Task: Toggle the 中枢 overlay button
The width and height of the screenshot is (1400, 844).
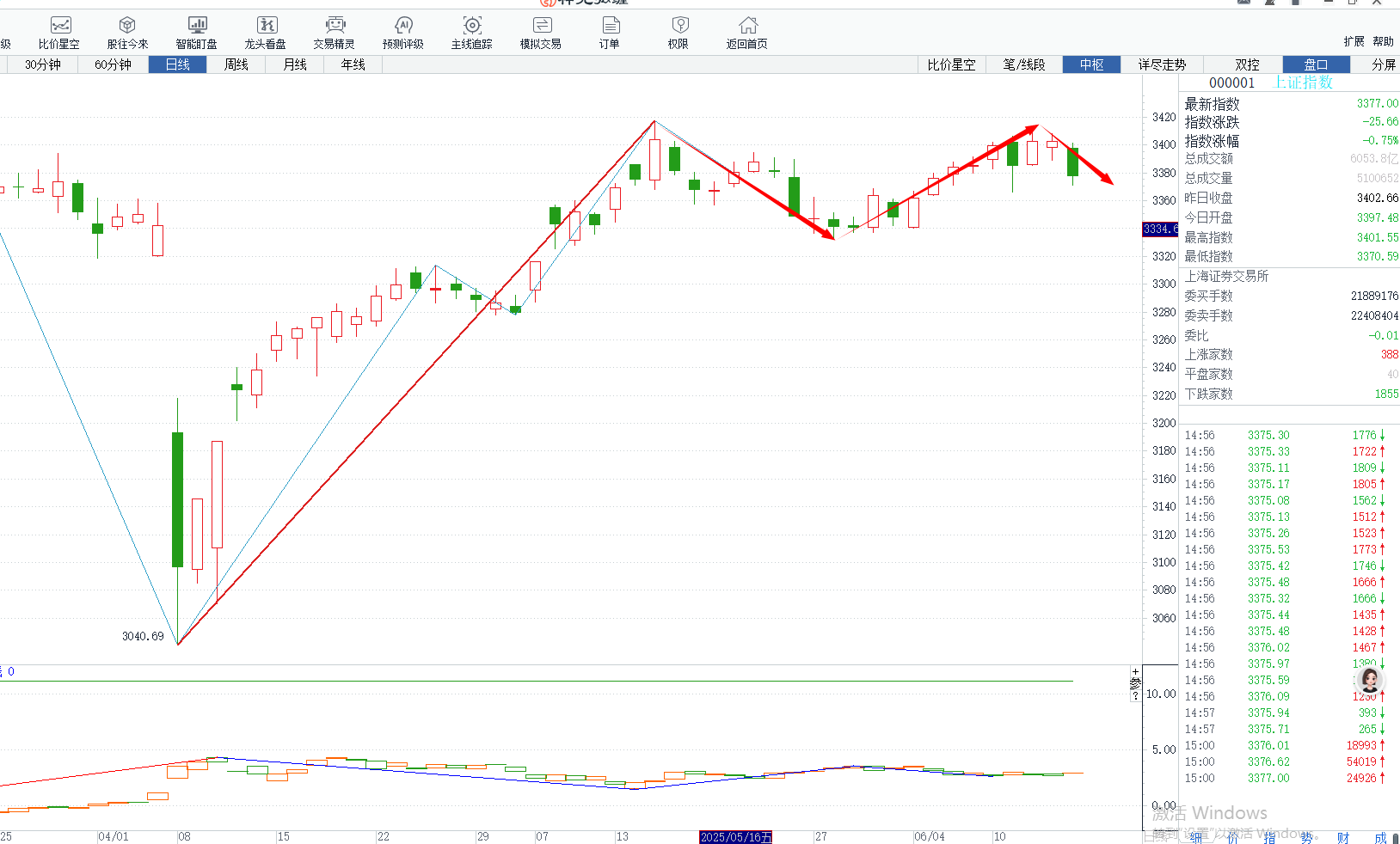Action: coord(1091,64)
